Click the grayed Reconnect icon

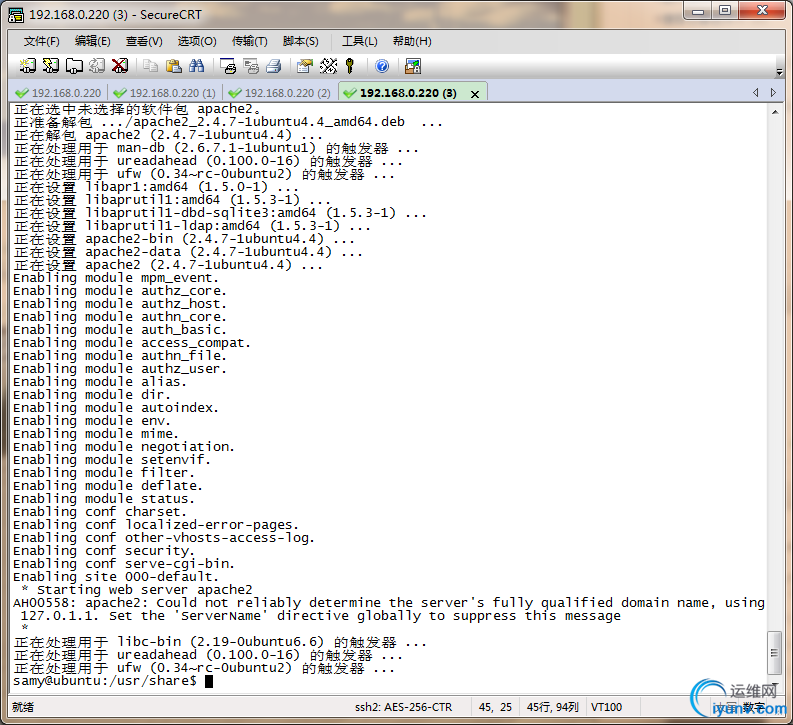point(97,66)
